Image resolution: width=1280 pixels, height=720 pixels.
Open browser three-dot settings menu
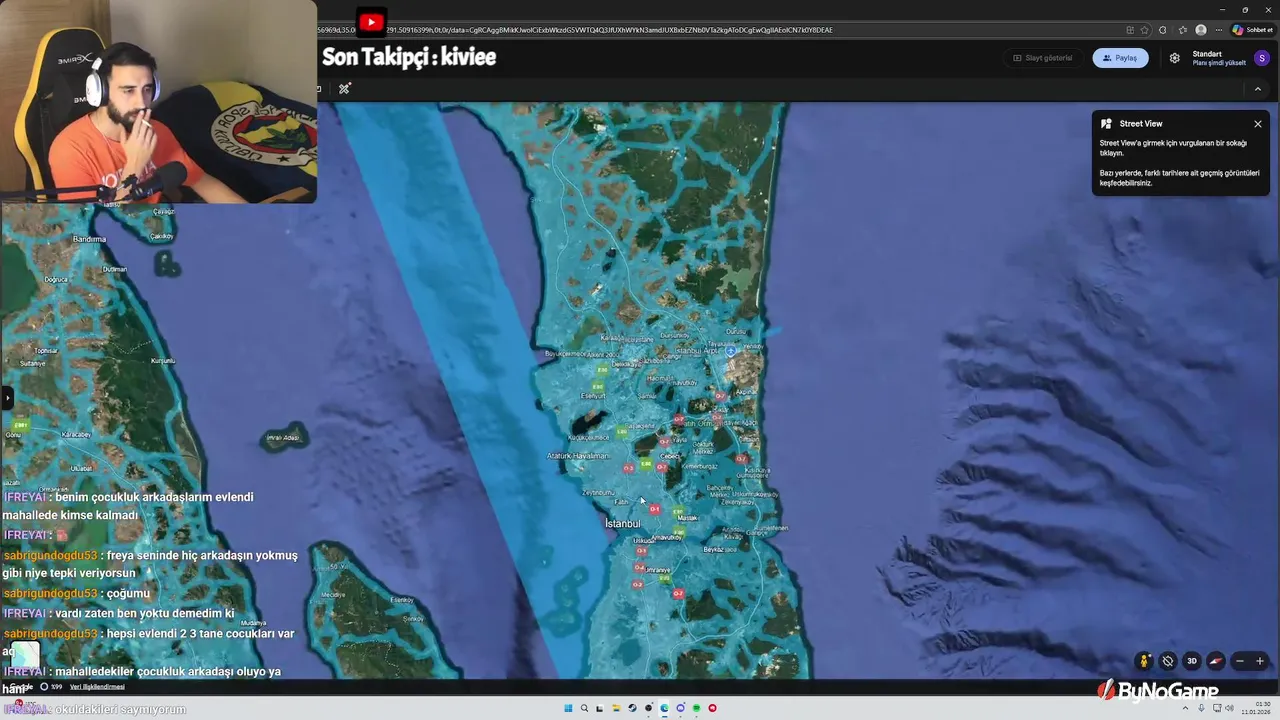(x=1219, y=30)
